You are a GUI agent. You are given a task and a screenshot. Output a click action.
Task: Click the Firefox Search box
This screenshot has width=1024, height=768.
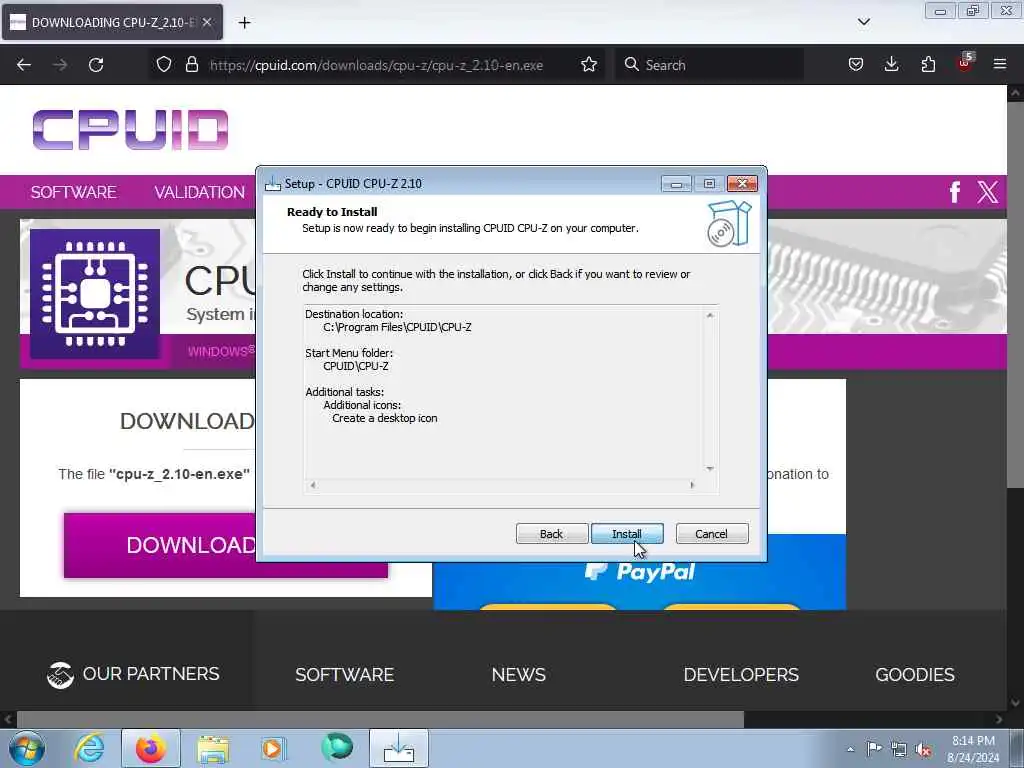pos(709,65)
